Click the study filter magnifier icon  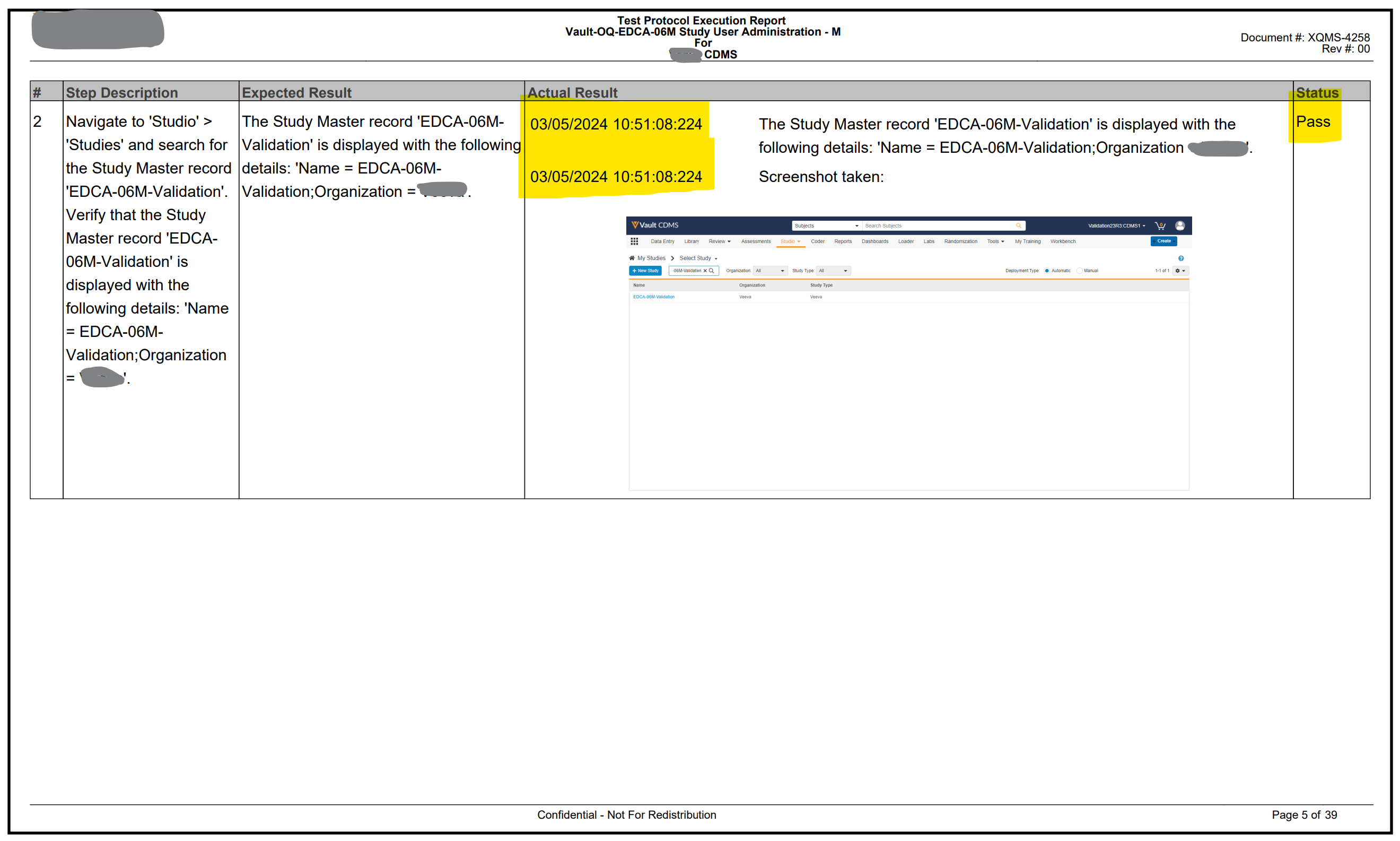(x=712, y=271)
